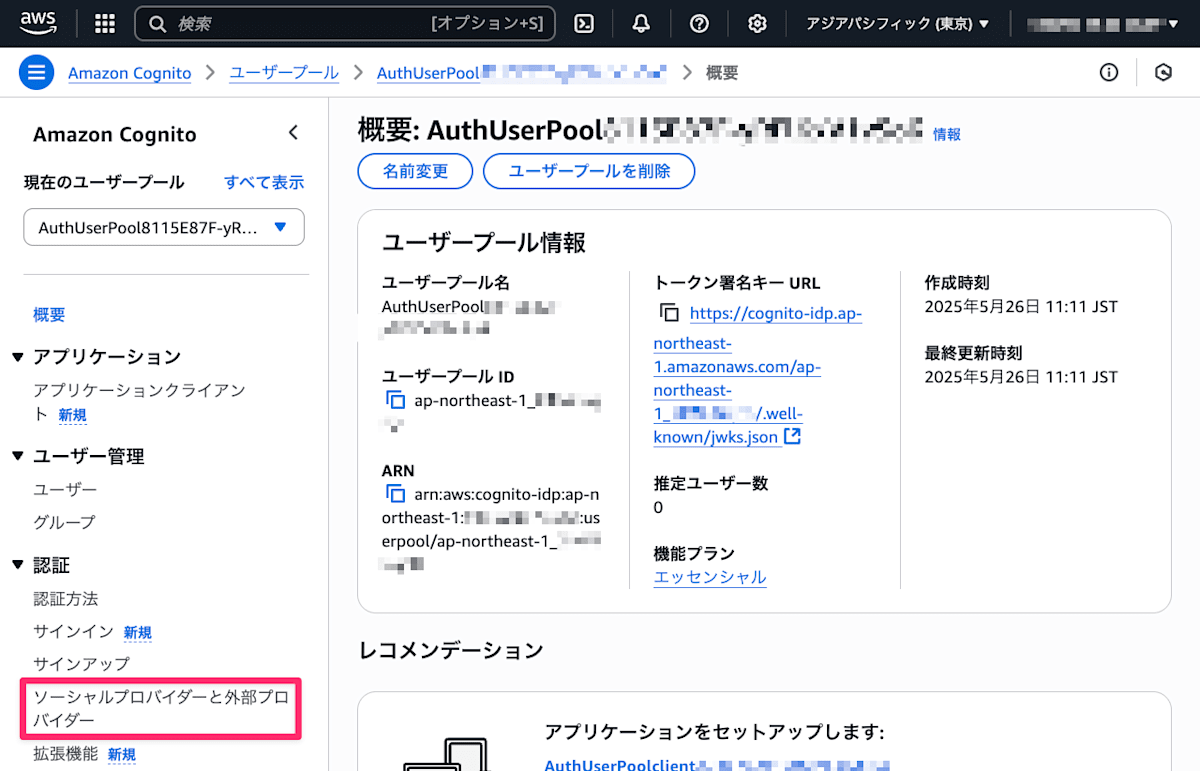Launch CloudShell from the header icon
This screenshot has width=1200, height=771.
[x=586, y=23]
